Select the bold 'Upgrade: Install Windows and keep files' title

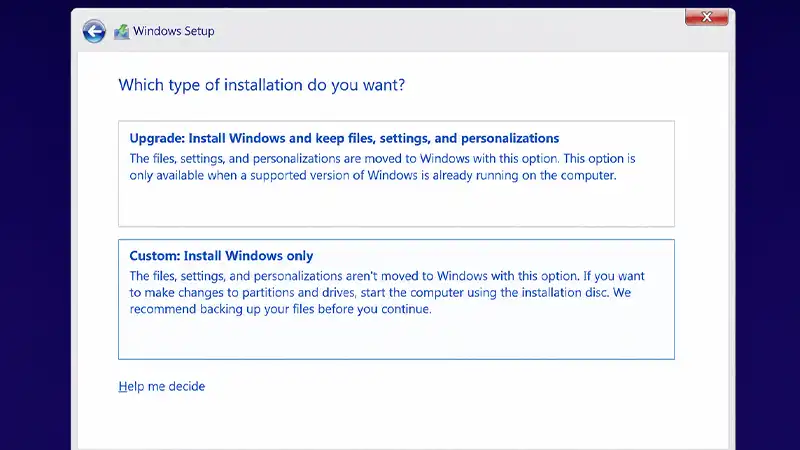344,138
